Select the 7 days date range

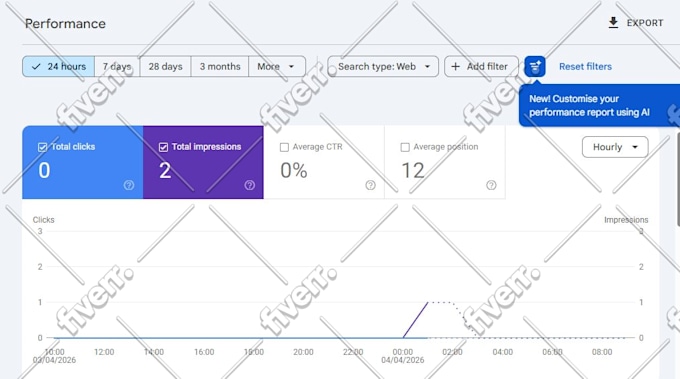117,66
